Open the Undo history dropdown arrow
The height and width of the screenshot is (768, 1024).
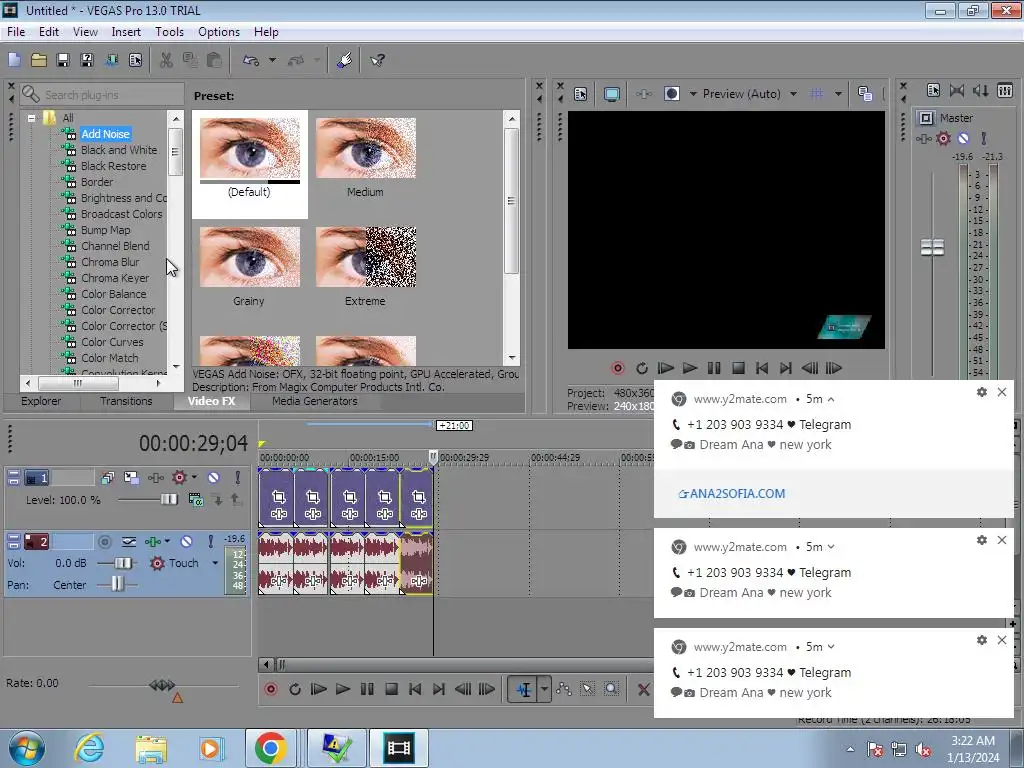point(272,60)
